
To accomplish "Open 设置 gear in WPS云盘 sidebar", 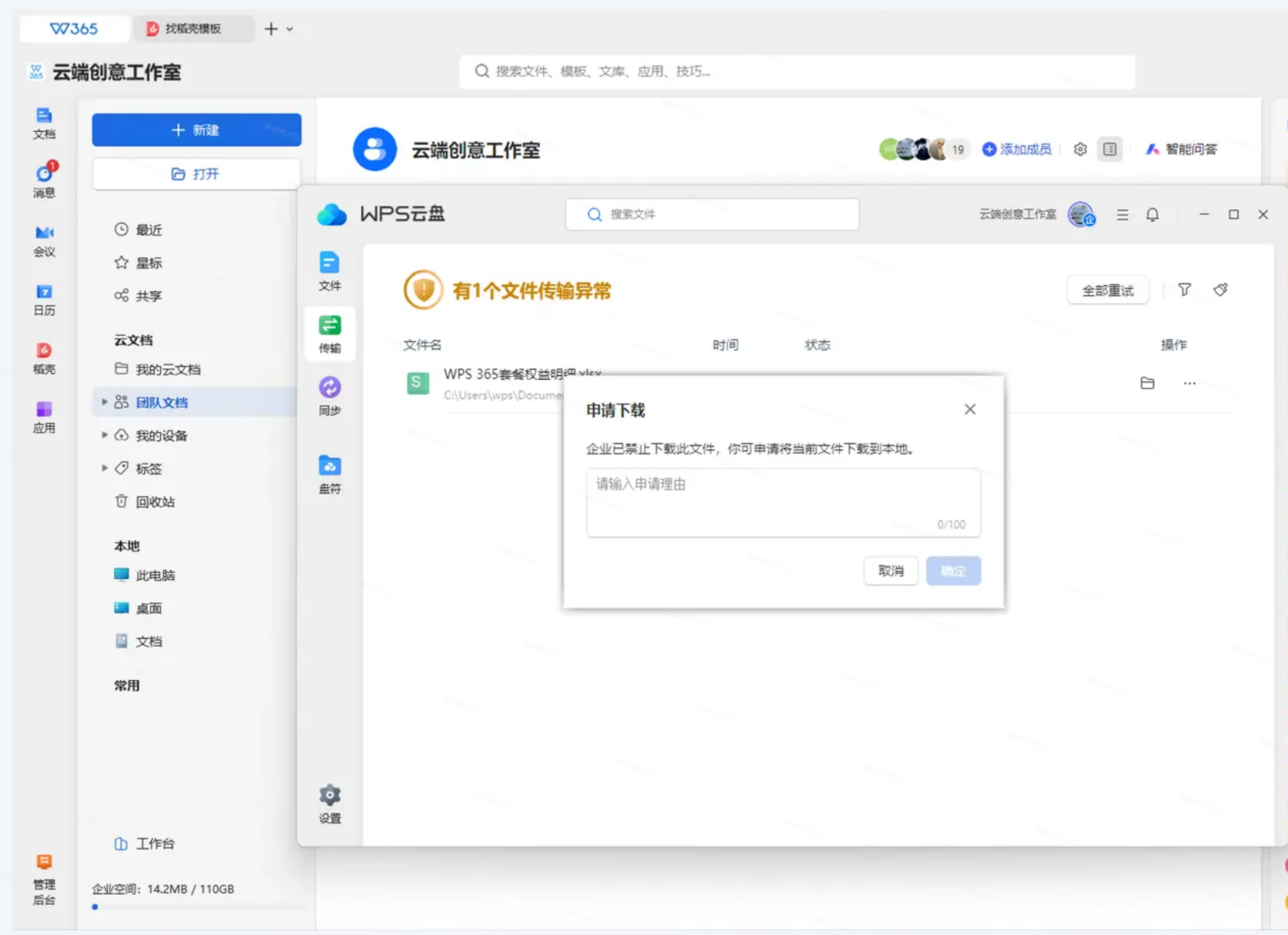I will click(330, 805).
